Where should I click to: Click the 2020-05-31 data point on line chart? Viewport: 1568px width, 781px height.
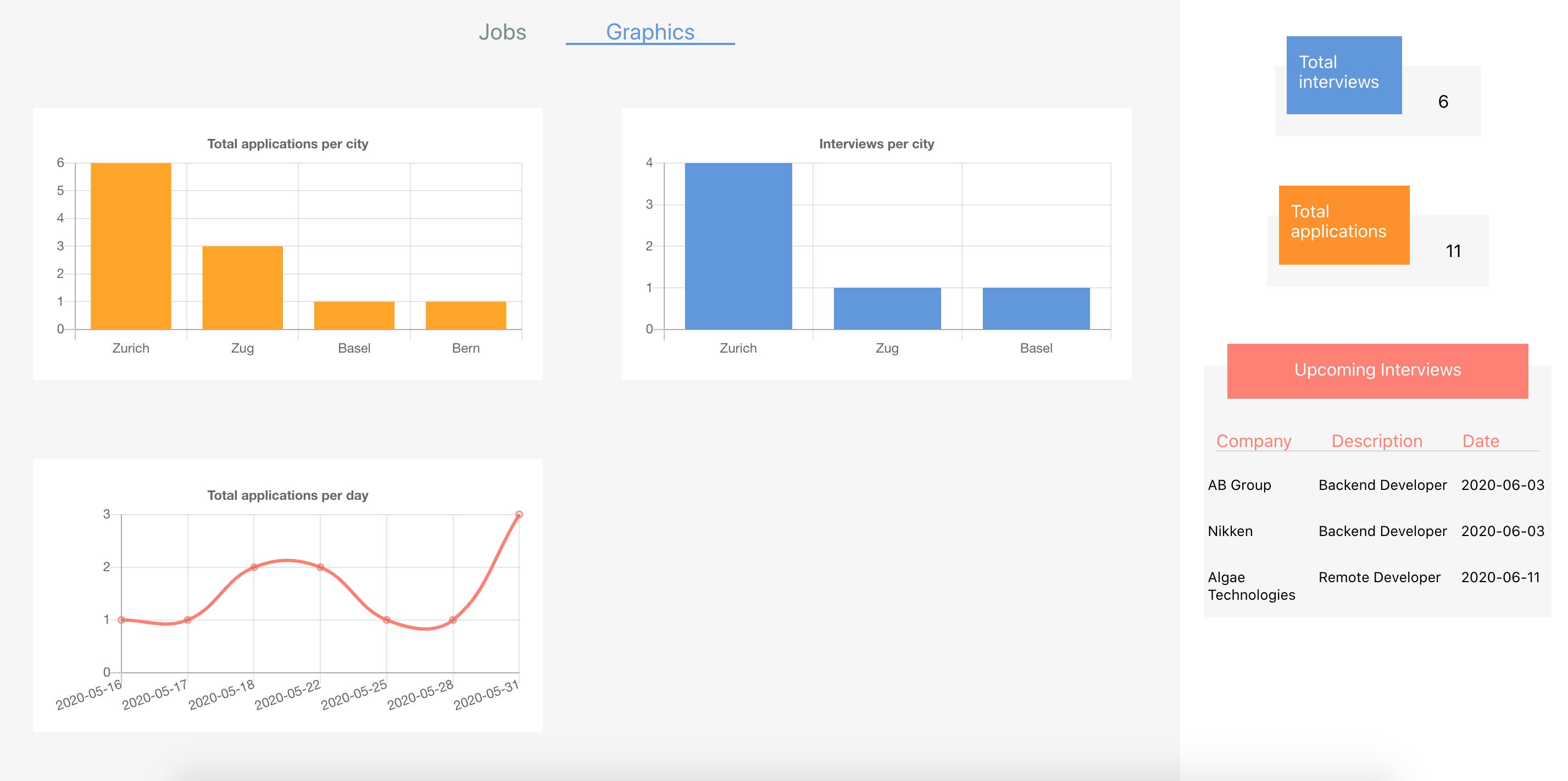click(x=519, y=515)
